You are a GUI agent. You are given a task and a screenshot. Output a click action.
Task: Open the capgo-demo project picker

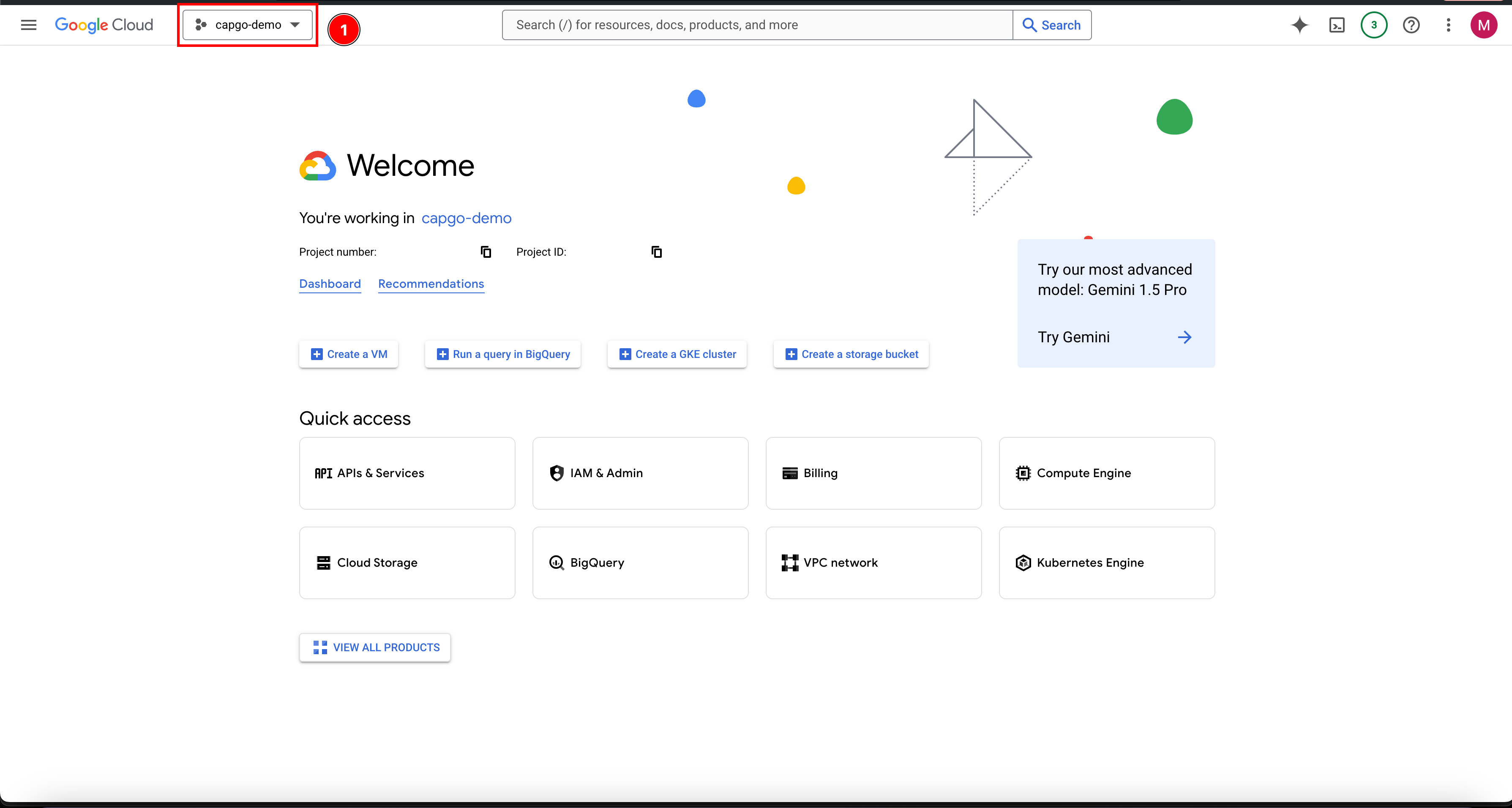[x=247, y=25]
